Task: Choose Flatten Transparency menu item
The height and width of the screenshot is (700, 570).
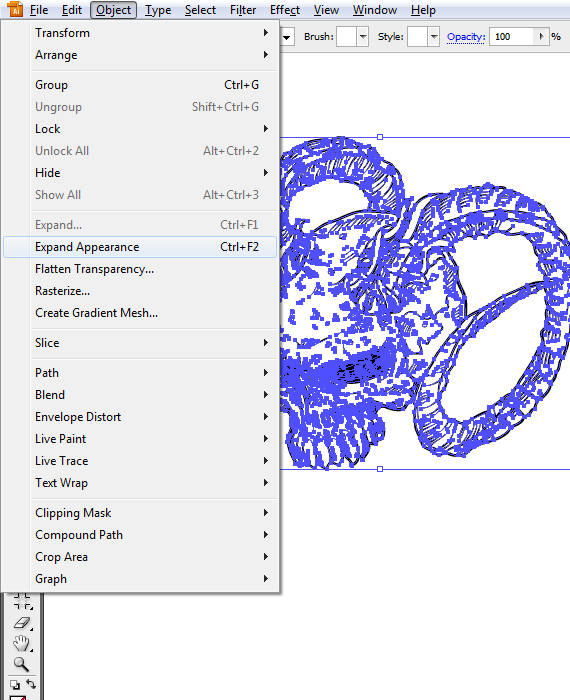Action: point(140,269)
